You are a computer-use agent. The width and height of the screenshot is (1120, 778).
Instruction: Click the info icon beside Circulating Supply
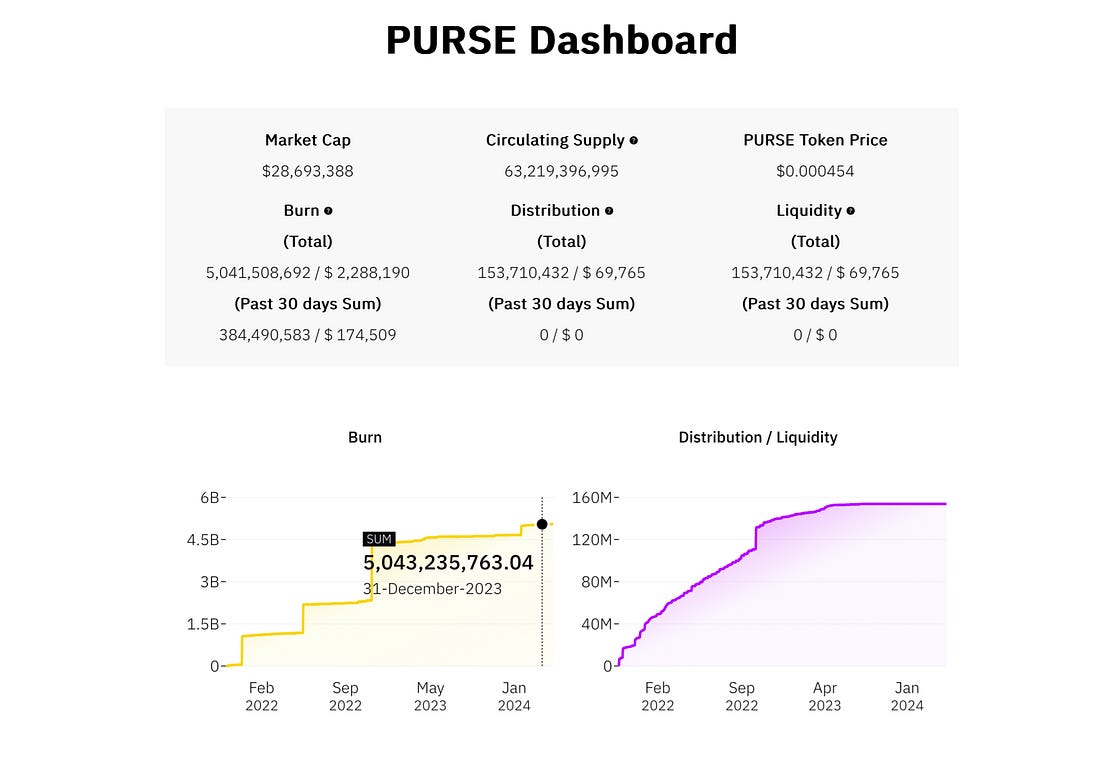click(634, 141)
